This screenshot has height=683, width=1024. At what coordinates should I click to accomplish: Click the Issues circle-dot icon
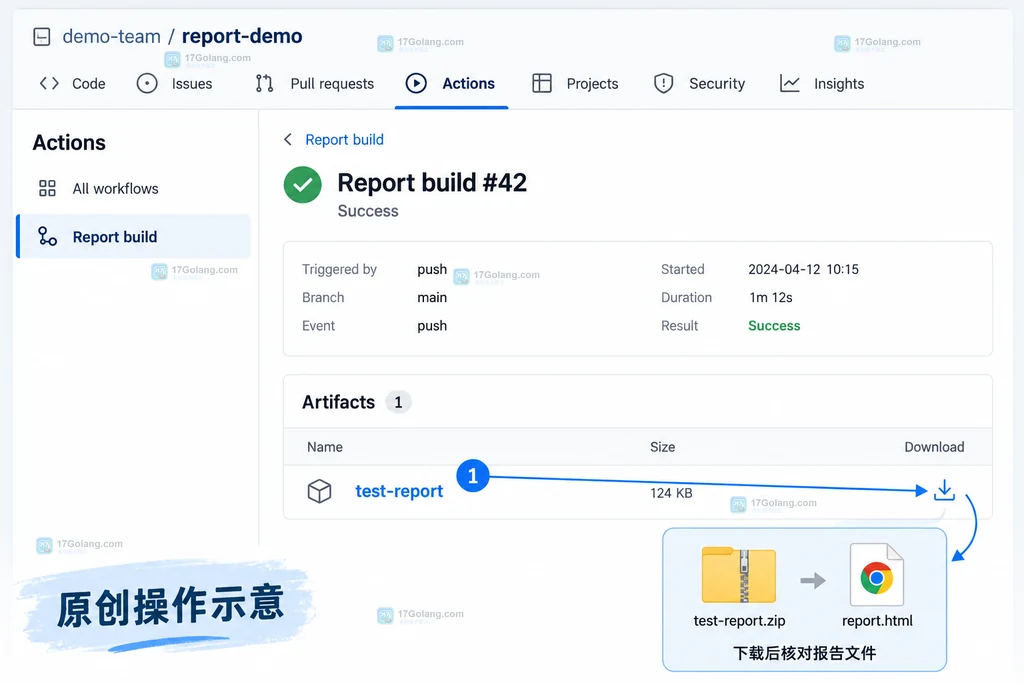coord(147,84)
